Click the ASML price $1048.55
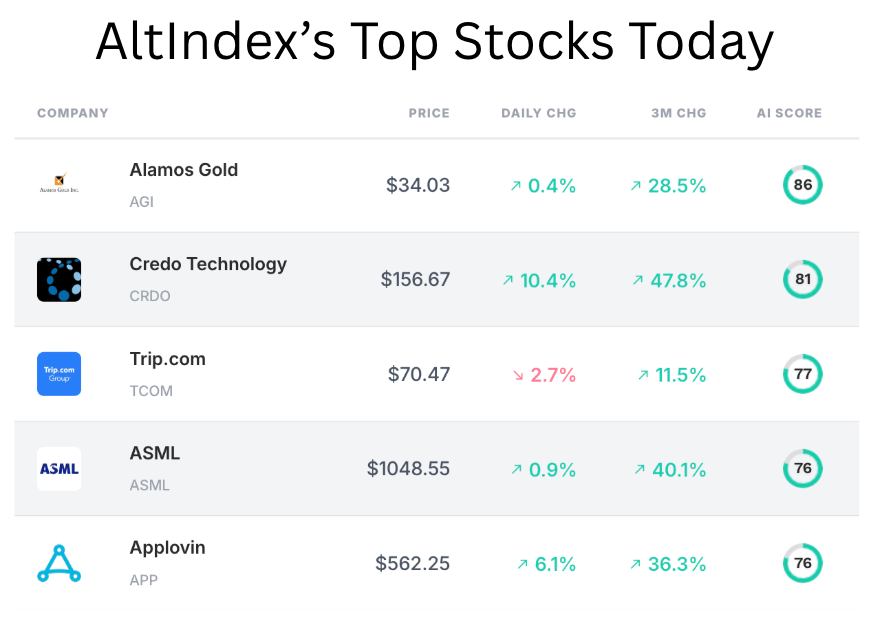This screenshot has height=620, width=872. point(408,469)
